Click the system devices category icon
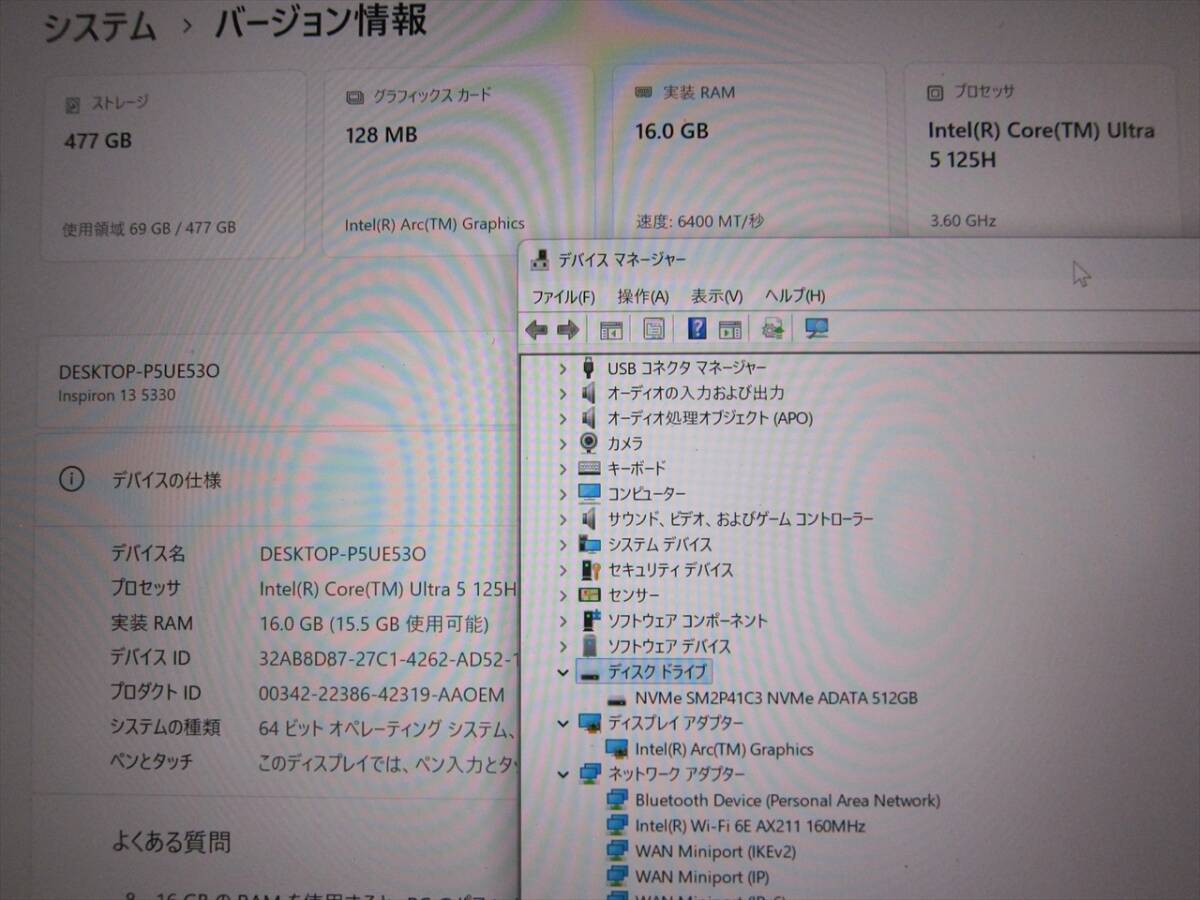 point(590,545)
